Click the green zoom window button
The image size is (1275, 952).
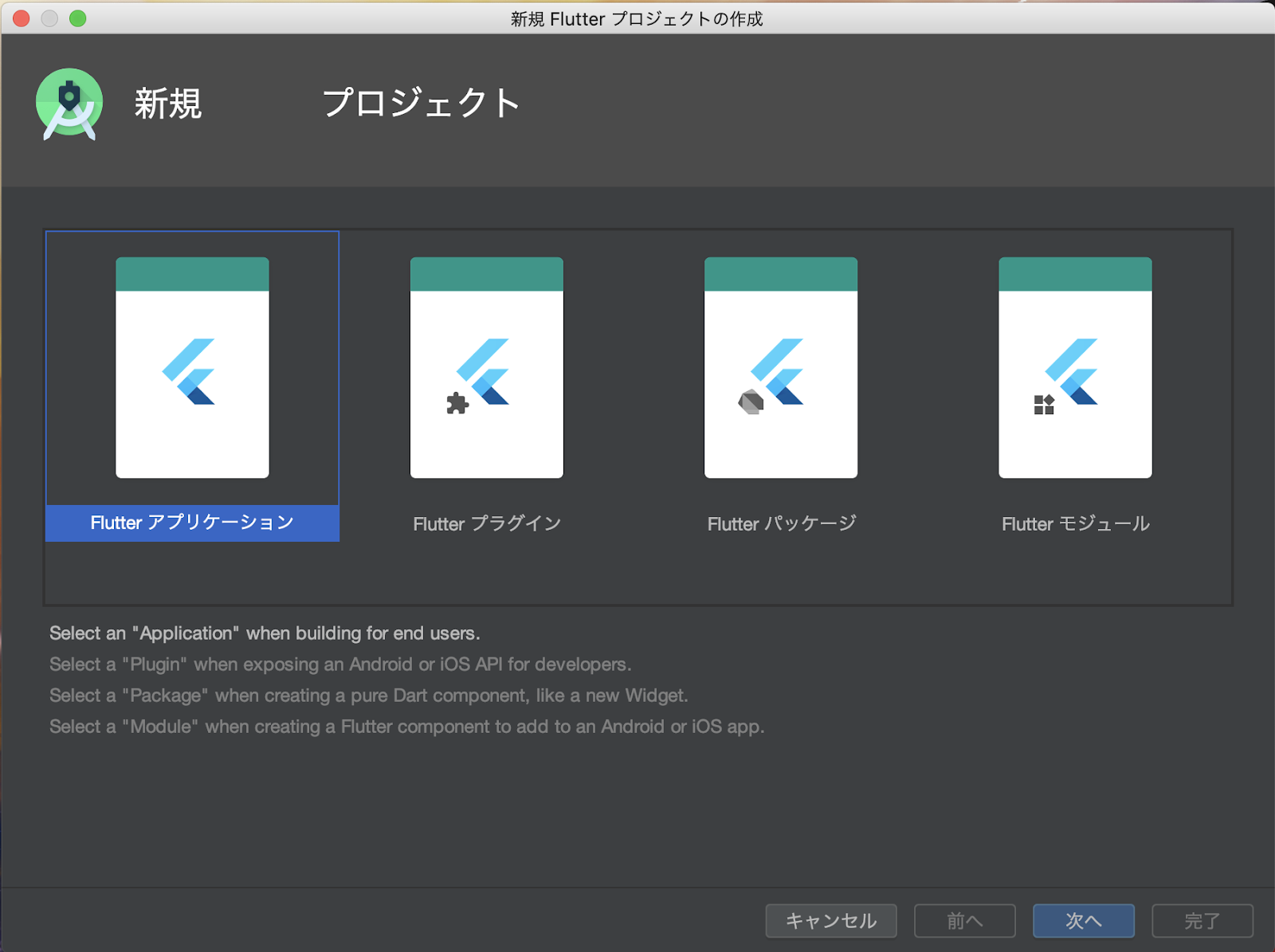[x=77, y=18]
